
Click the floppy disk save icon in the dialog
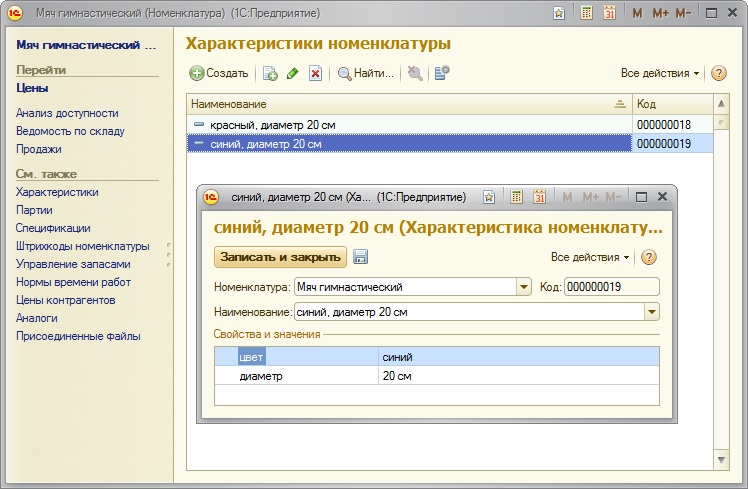pos(361,257)
